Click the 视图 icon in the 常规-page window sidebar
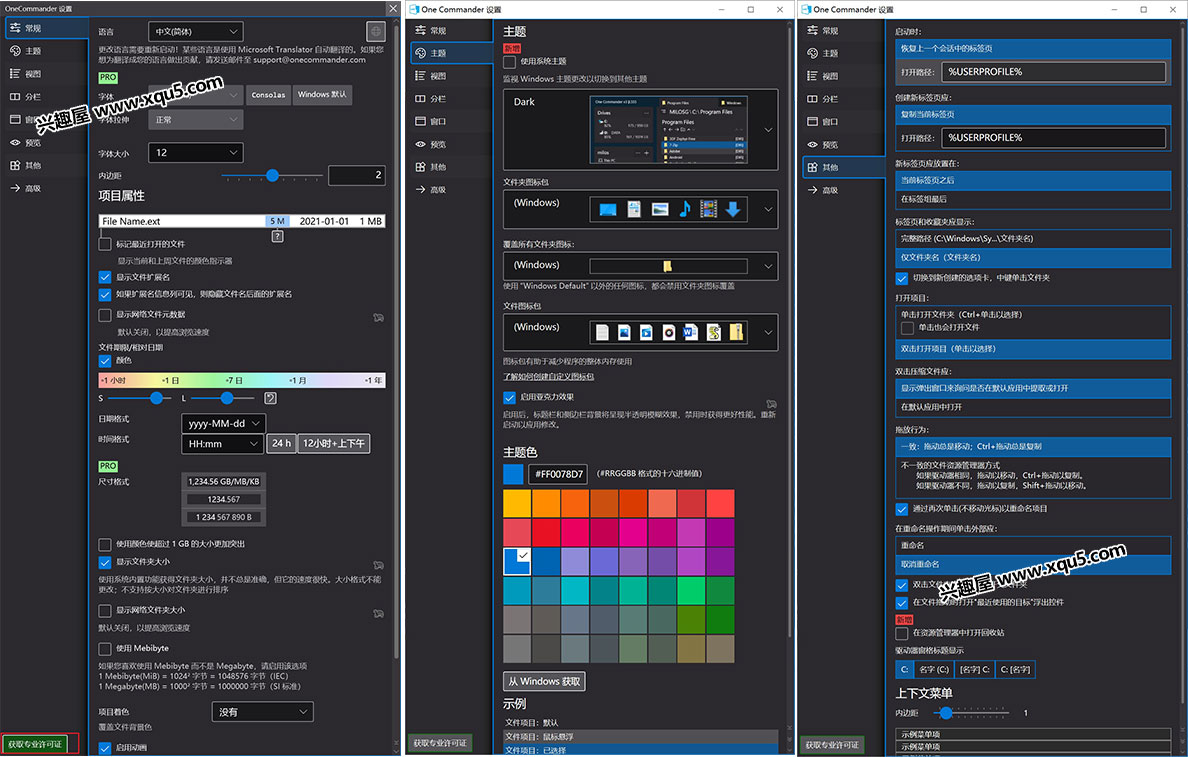 (x=15, y=74)
